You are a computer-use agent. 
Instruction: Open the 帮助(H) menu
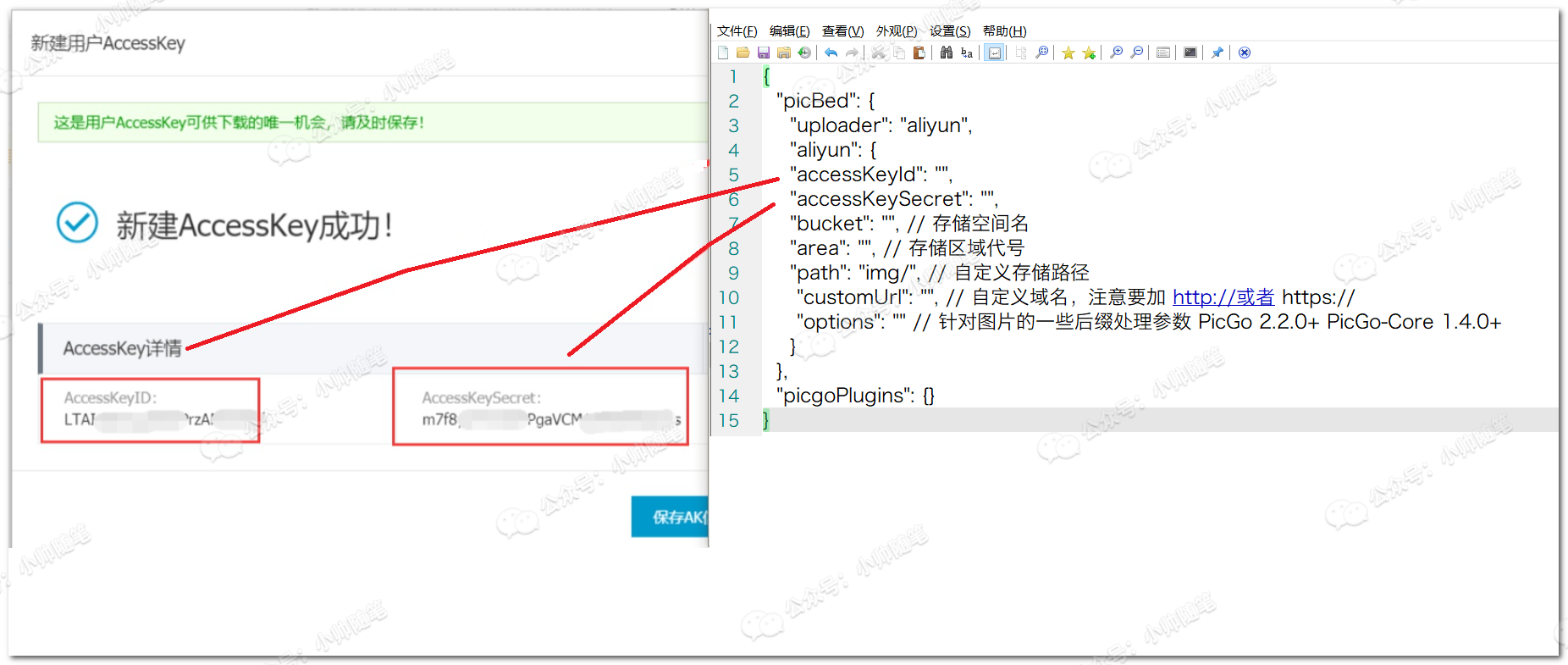pos(1004,31)
